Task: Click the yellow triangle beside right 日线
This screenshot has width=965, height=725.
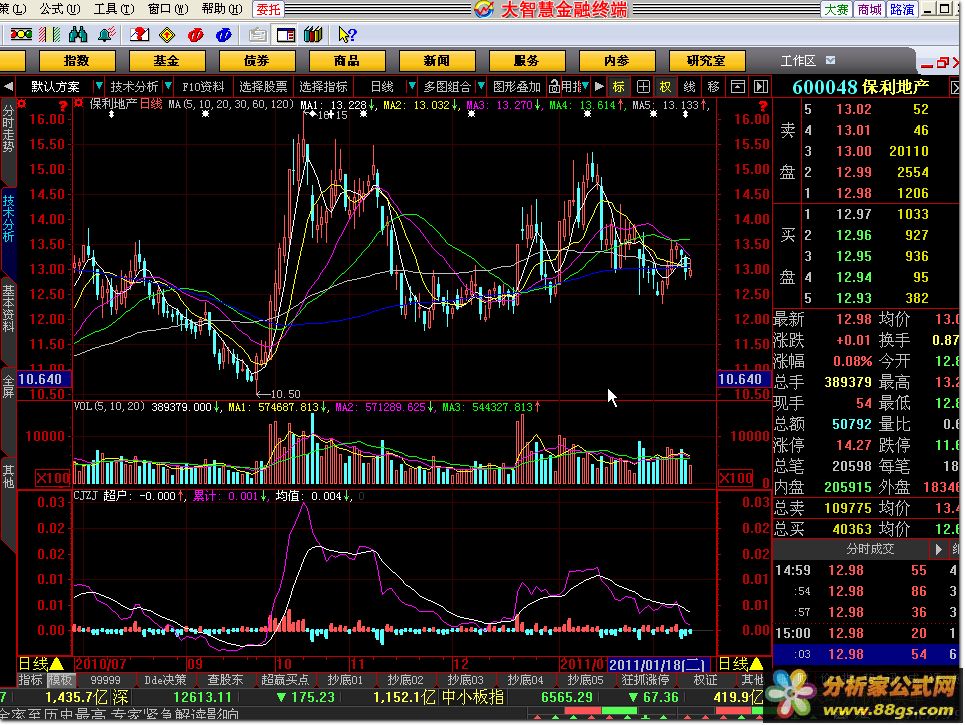Action: pyautogui.click(x=757, y=663)
